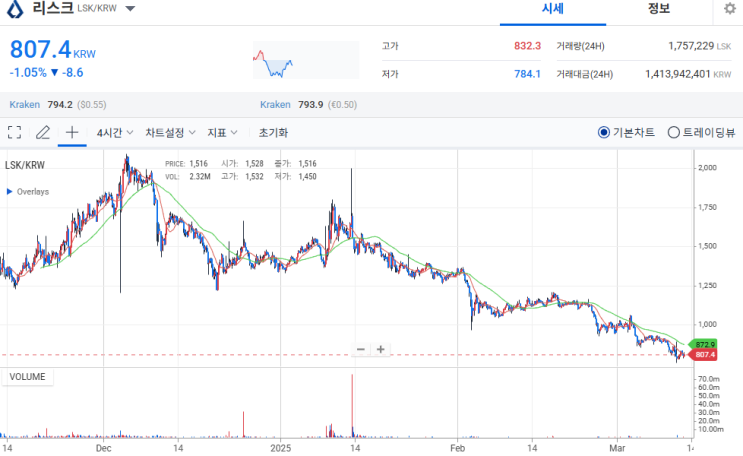Click the Mar date axis label
743x456 pixels.
click(x=617, y=448)
